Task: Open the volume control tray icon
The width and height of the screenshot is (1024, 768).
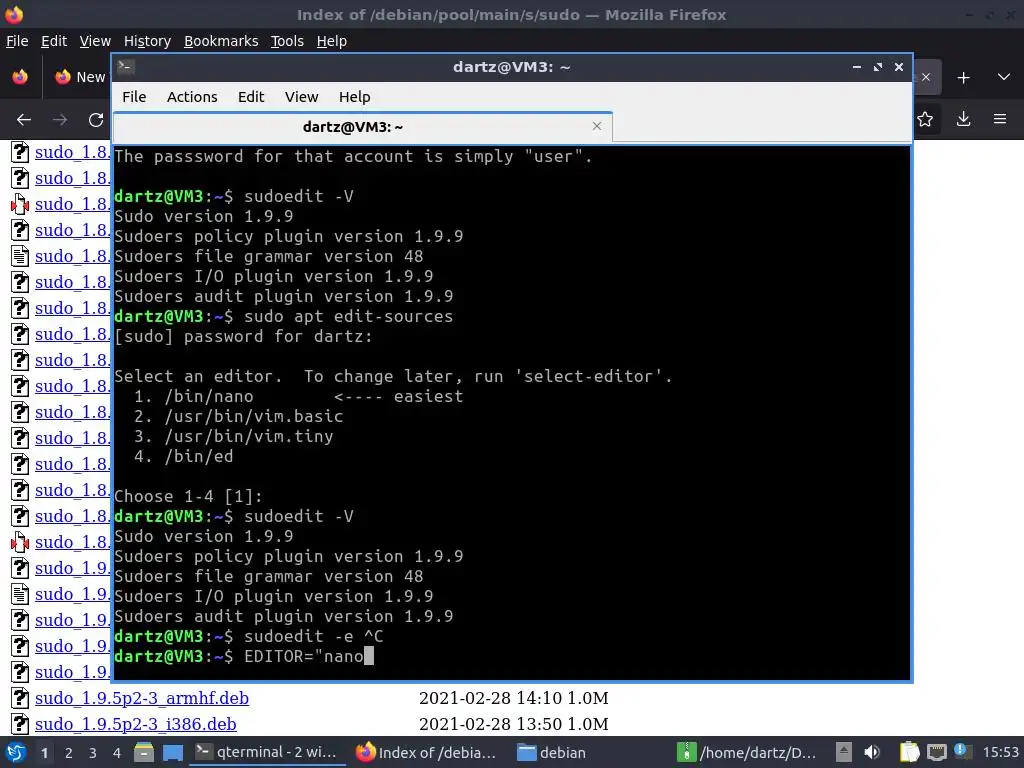Action: tap(872, 752)
